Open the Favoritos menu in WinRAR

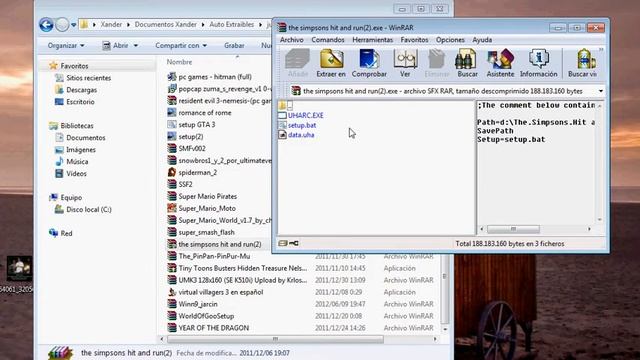tap(414, 40)
